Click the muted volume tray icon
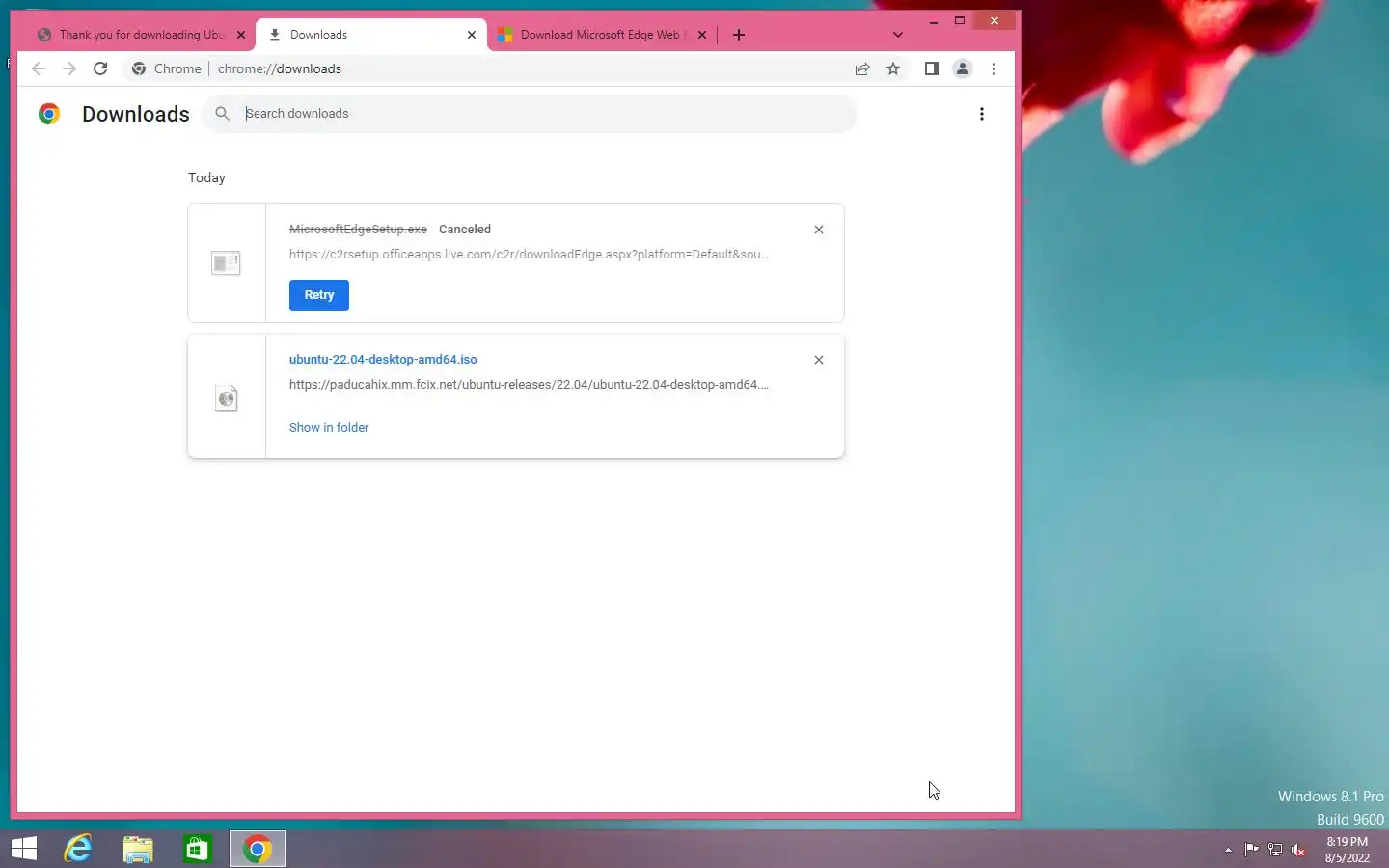Screen dimensions: 1389x868 click(x=1298, y=850)
